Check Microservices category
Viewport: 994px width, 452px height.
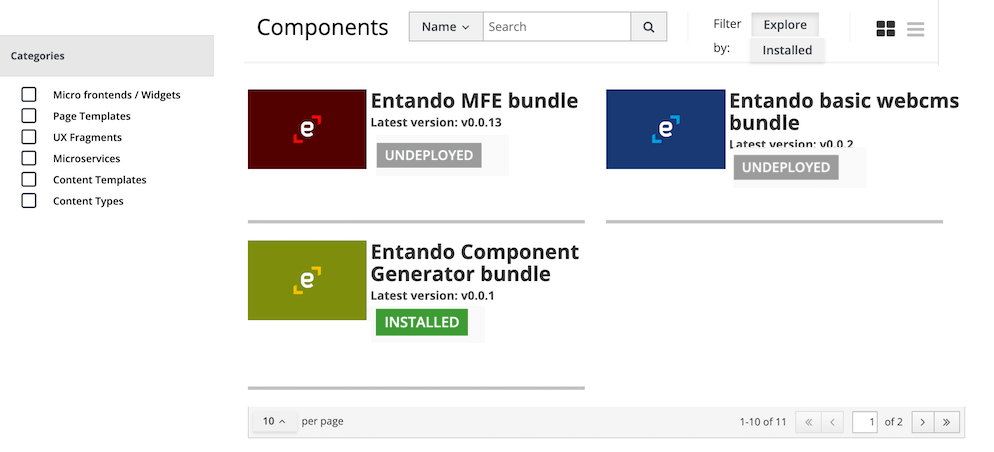pyautogui.click(x=29, y=158)
